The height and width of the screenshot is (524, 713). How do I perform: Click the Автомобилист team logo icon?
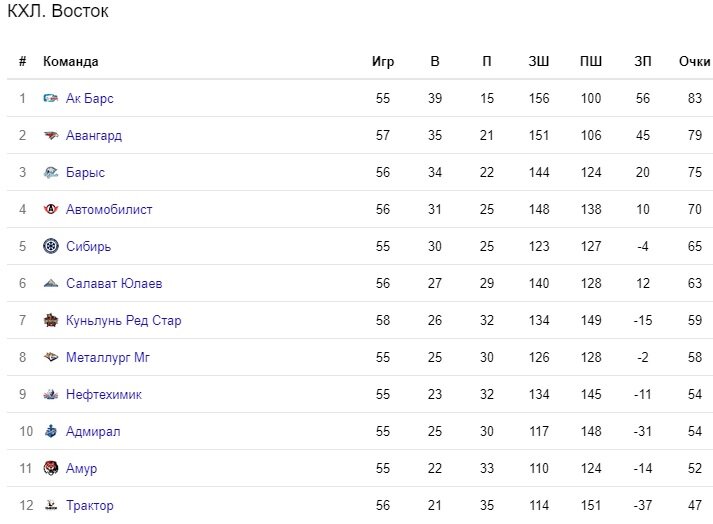pyautogui.click(x=50, y=209)
